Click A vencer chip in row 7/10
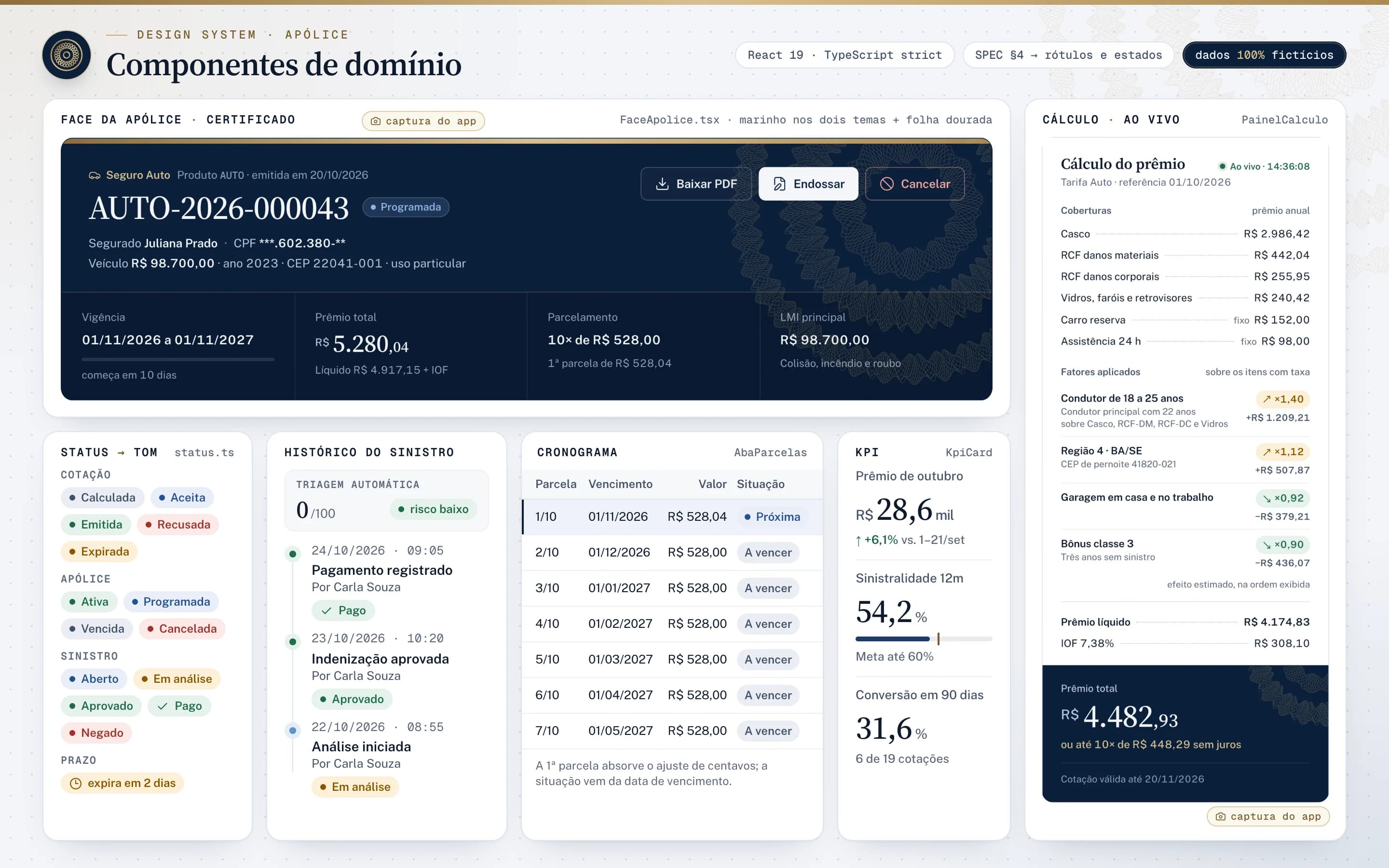Image resolution: width=1389 pixels, height=868 pixels. pos(768,731)
